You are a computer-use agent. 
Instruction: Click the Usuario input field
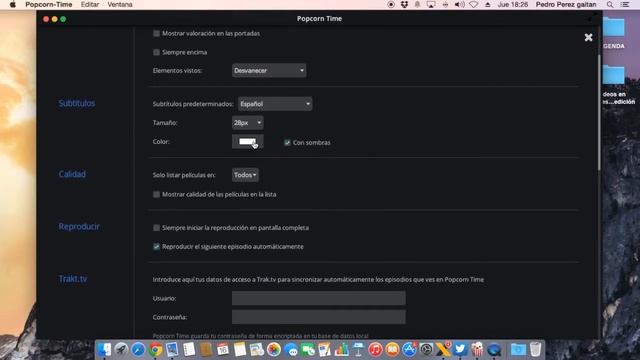click(x=319, y=298)
